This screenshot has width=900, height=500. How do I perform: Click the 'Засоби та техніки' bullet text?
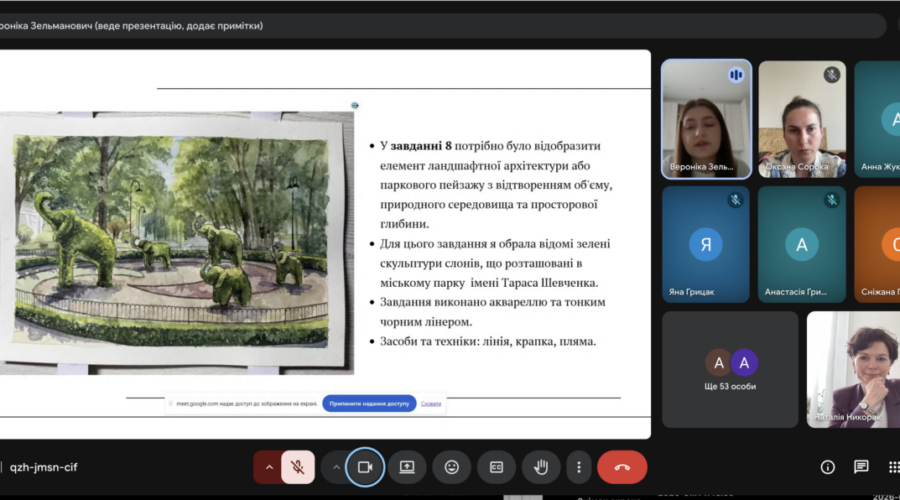click(488, 342)
